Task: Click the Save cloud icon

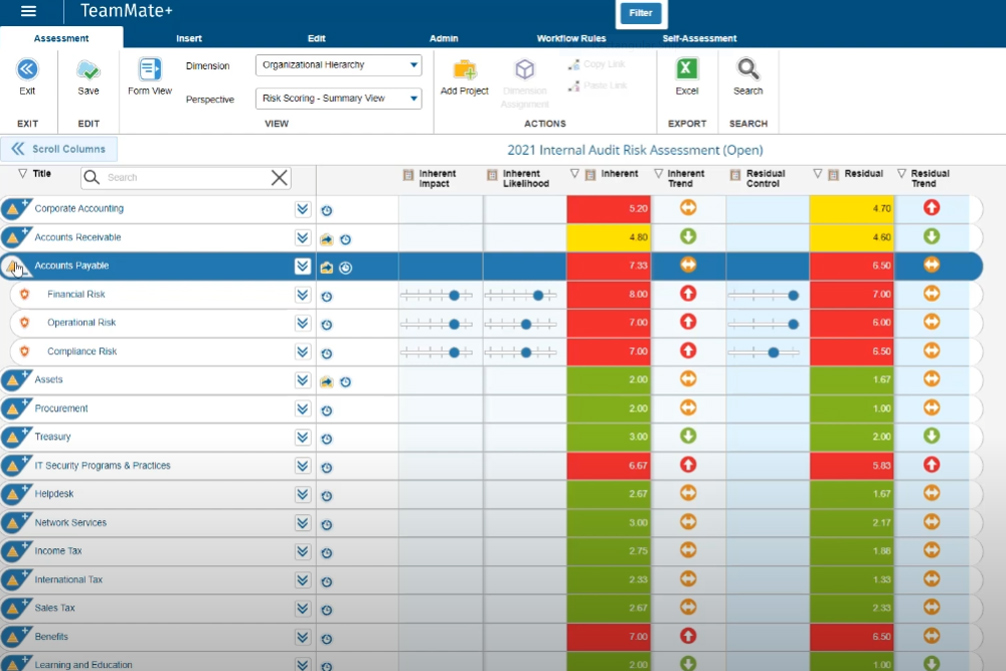Action: pos(88,69)
